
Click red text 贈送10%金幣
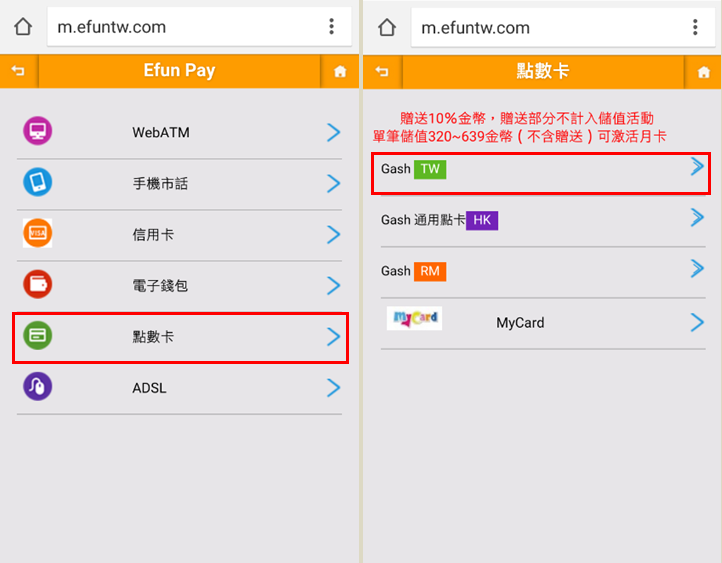[443, 118]
